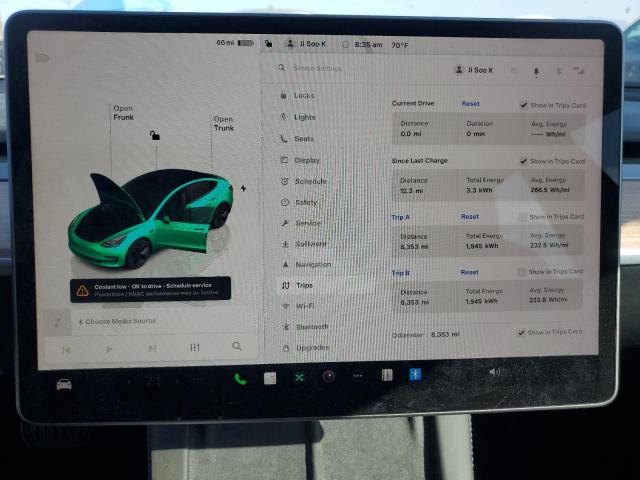Tap the green phone icon in dock
The width and height of the screenshot is (640, 480).
[x=240, y=378]
